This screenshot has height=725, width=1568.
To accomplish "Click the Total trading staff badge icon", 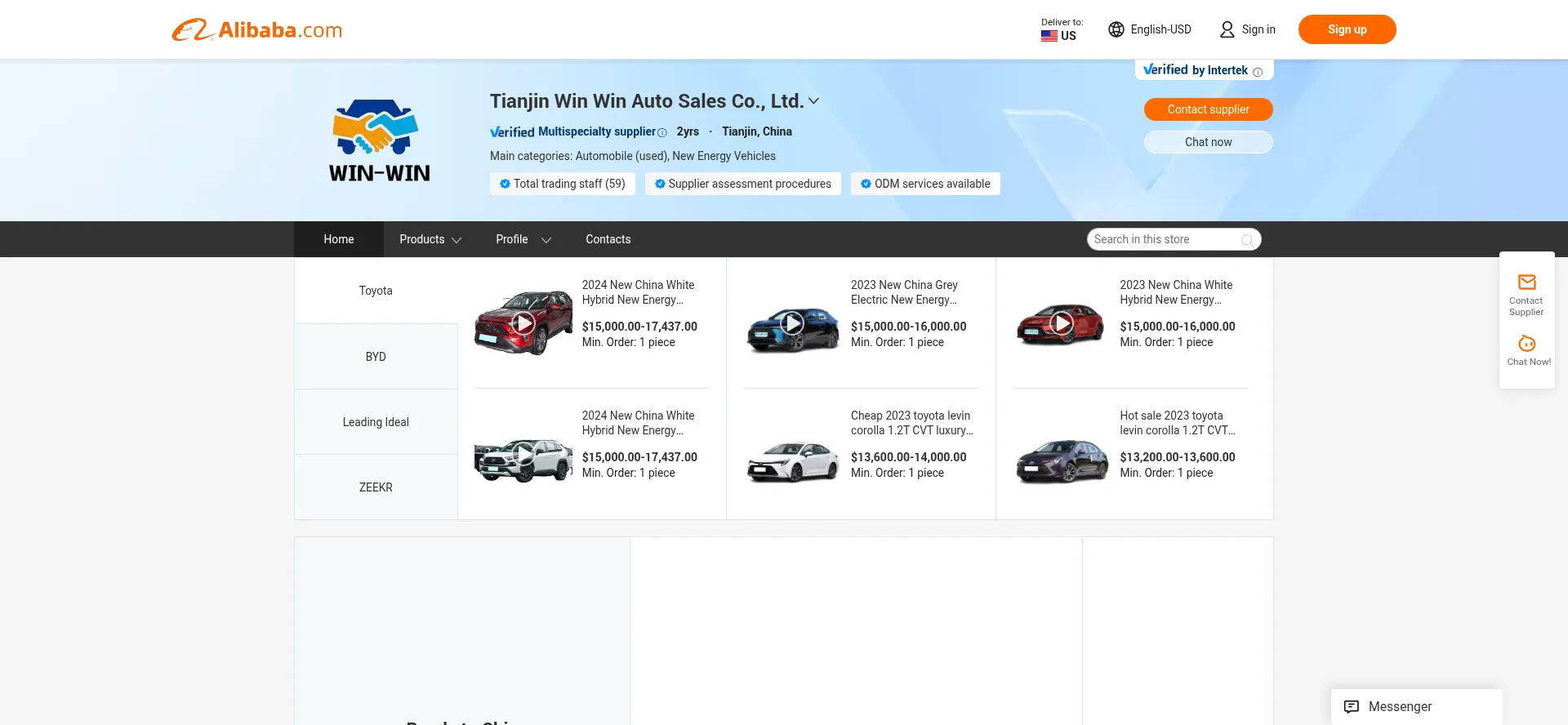I will [505, 184].
